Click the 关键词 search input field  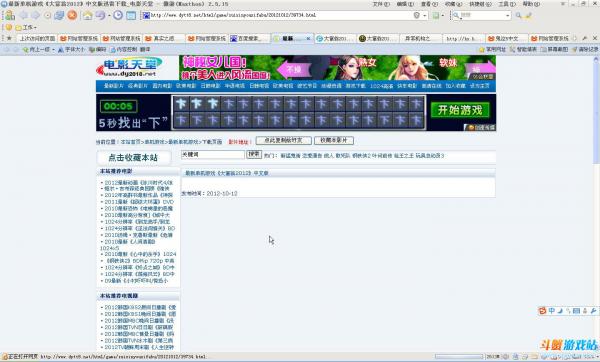point(213,155)
